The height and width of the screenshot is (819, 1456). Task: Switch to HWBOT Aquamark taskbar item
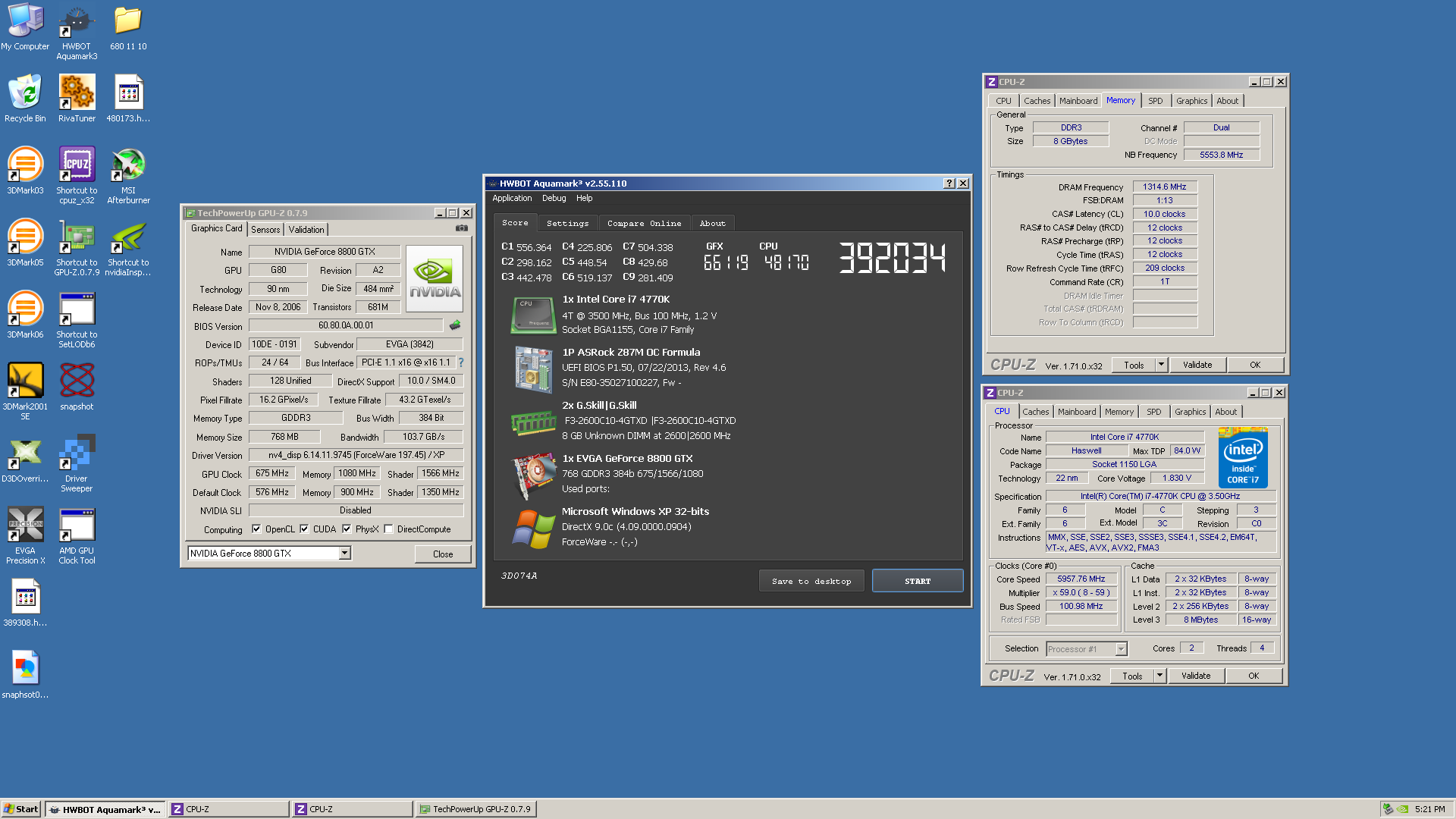click(105, 809)
